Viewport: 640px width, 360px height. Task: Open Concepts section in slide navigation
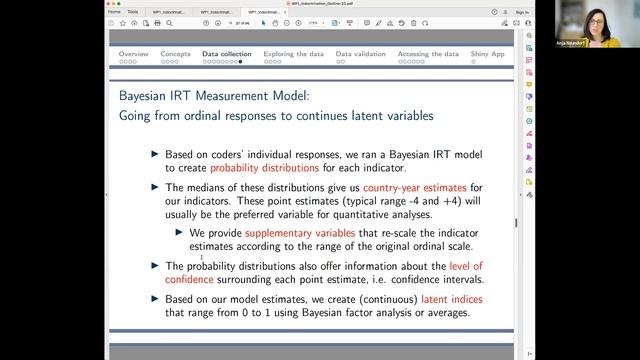(x=176, y=54)
